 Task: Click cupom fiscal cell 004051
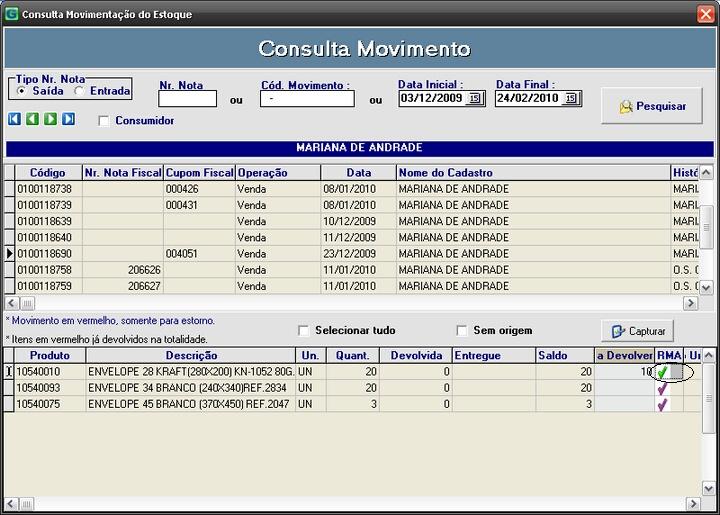click(199, 254)
